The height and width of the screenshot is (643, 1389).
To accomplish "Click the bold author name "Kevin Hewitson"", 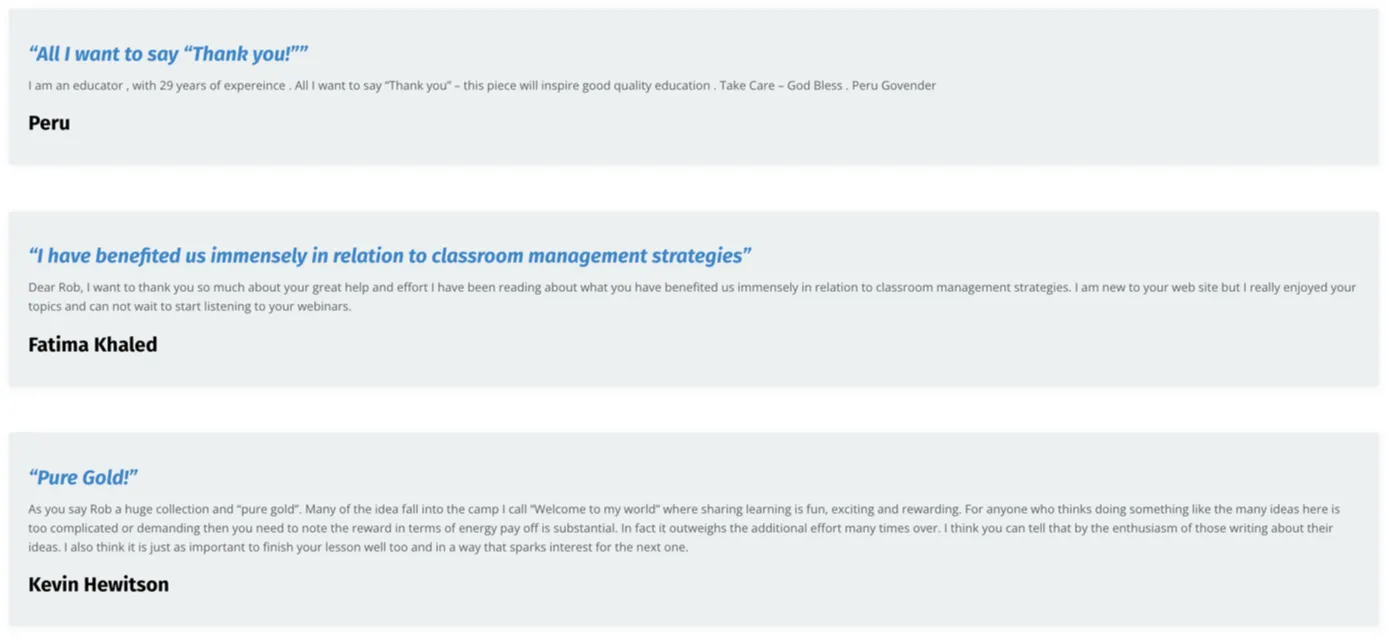I will [98, 585].
